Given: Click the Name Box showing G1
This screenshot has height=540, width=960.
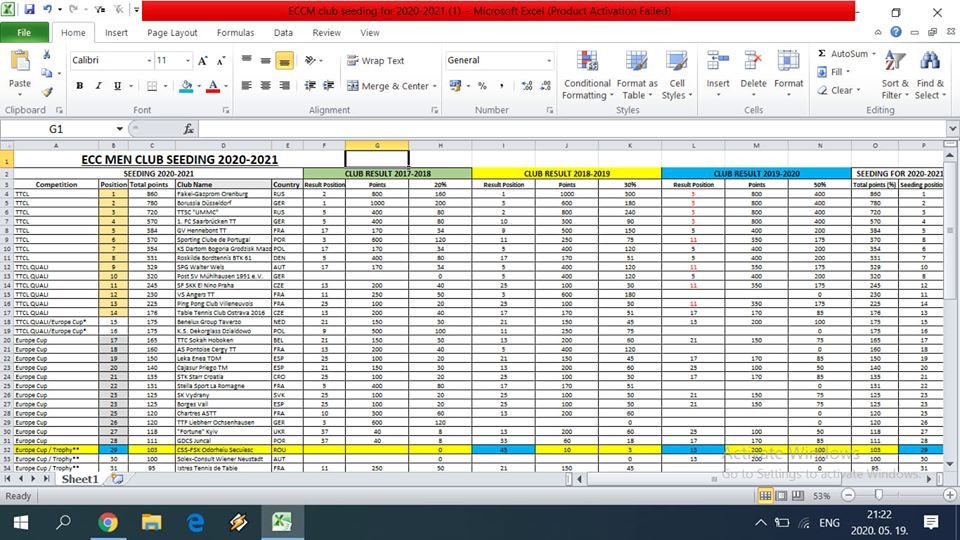Looking at the screenshot, I should click(56, 129).
